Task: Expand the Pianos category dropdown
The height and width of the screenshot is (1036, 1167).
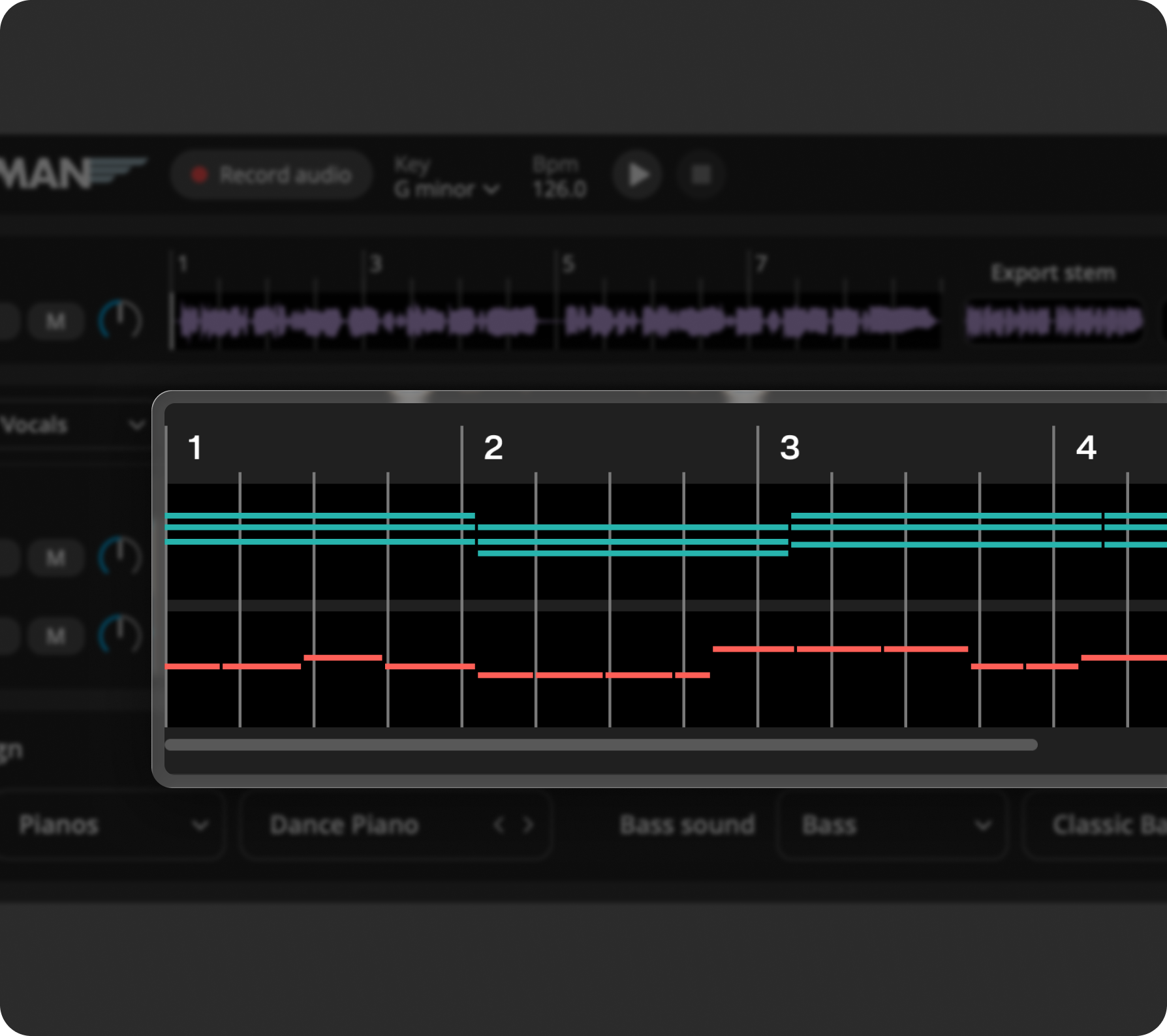Action: [112, 825]
